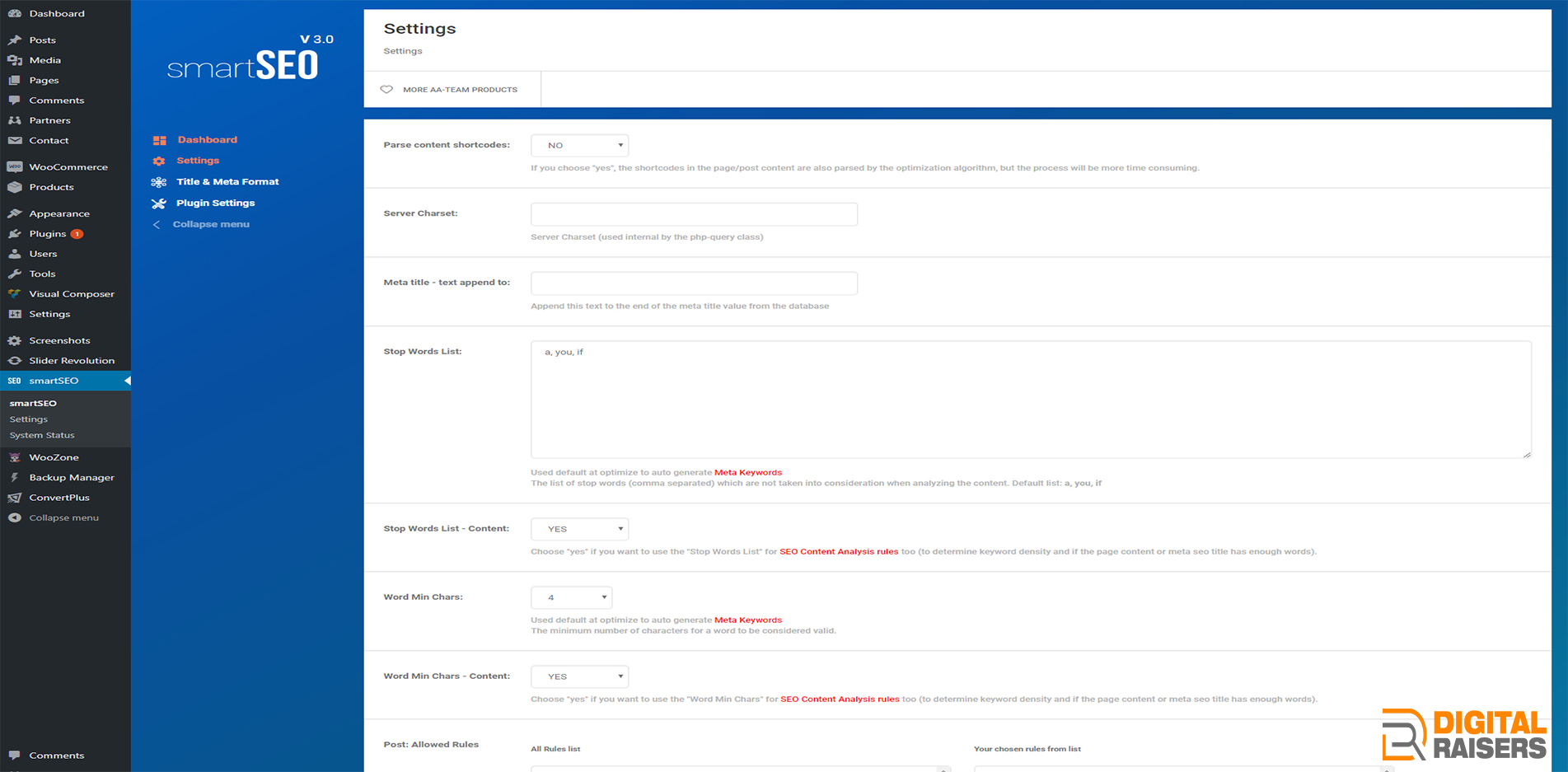This screenshot has height=772, width=1568.
Task: Collapse the smartSEO plugin menu
Action: 210,225
